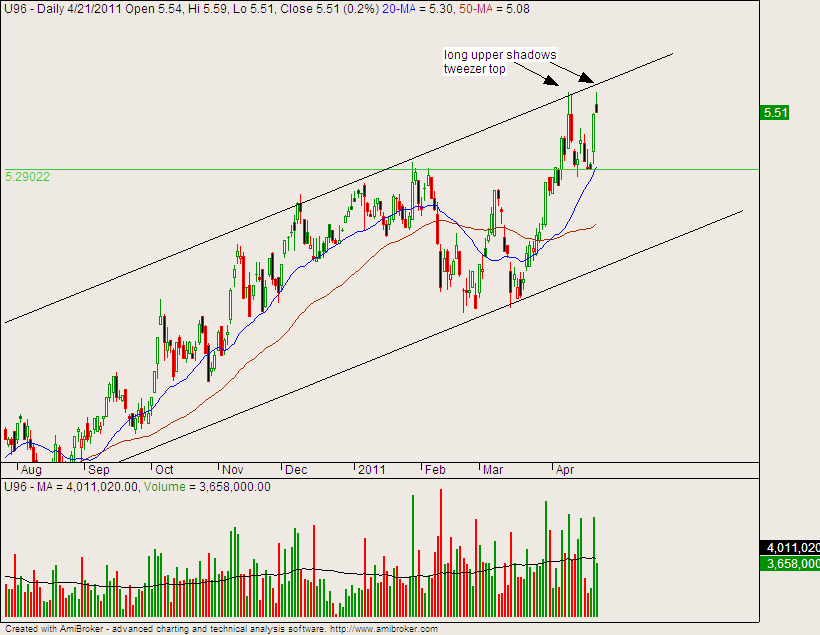Select the Aug label on the date axis
Image resolution: width=820 pixels, height=635 pixels.
point(31,469)
